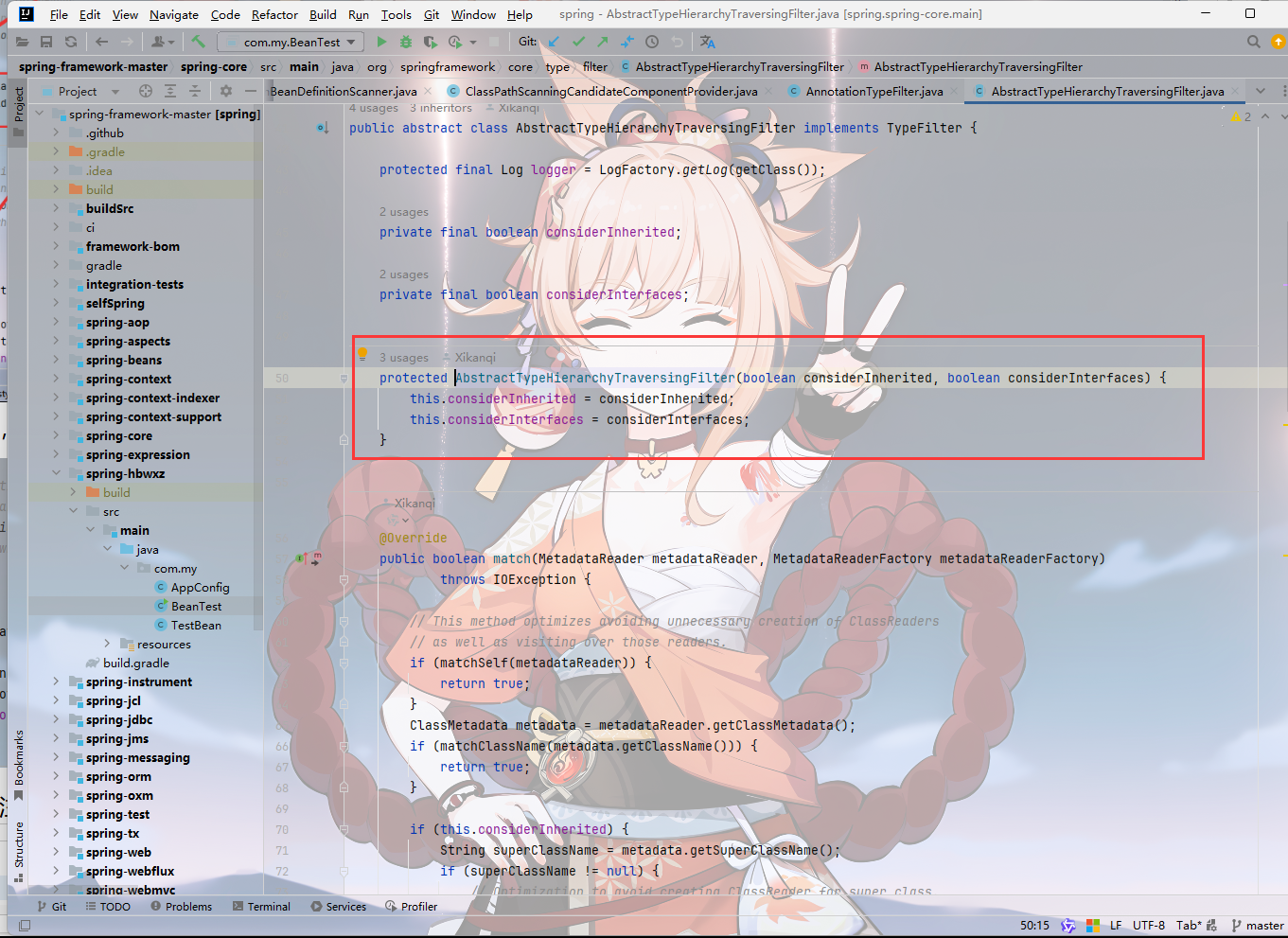
Task: Open the Project view dropdown
Action: 88,91
